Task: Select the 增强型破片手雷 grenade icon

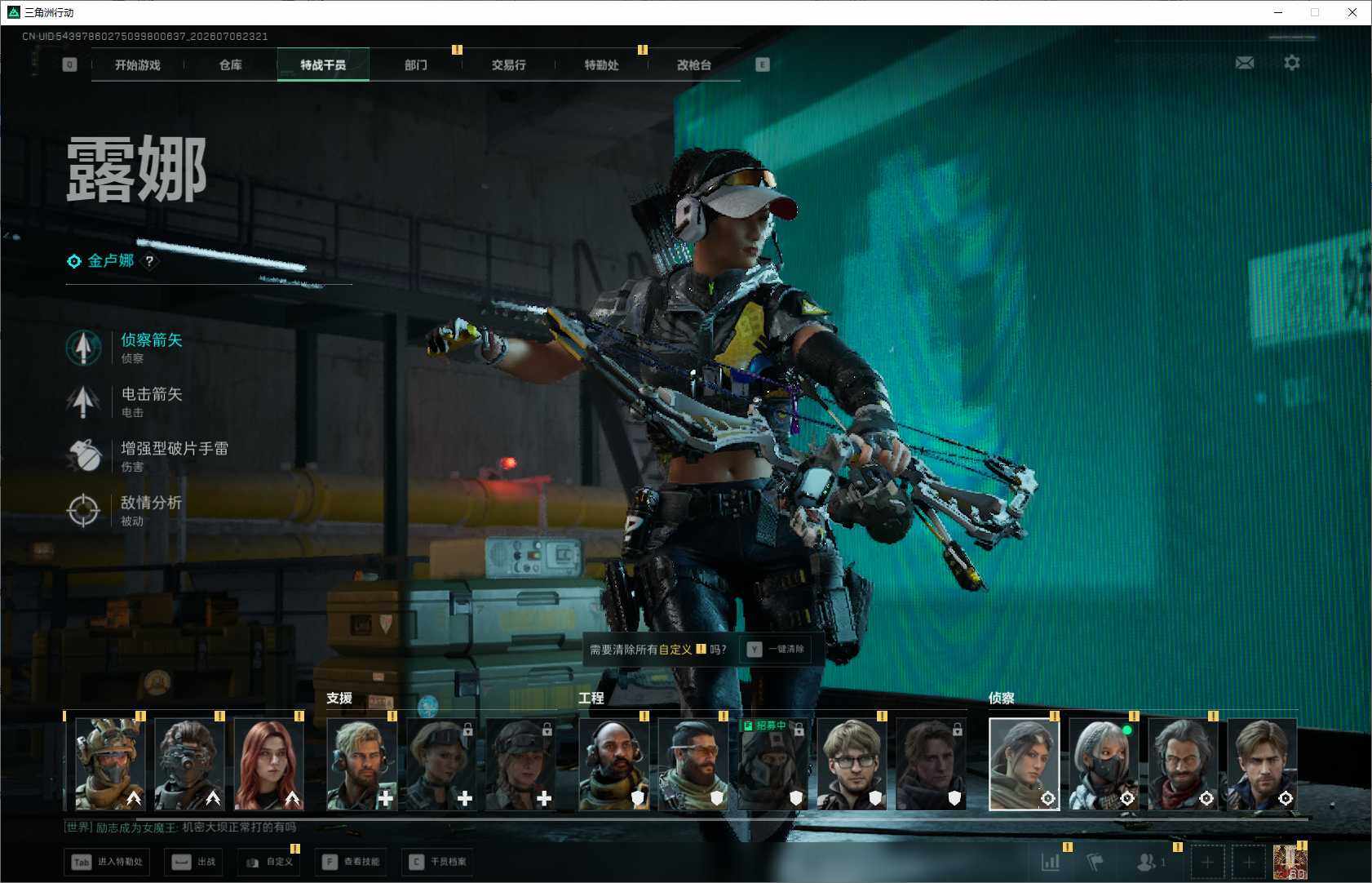Action: tap(83, 455)
